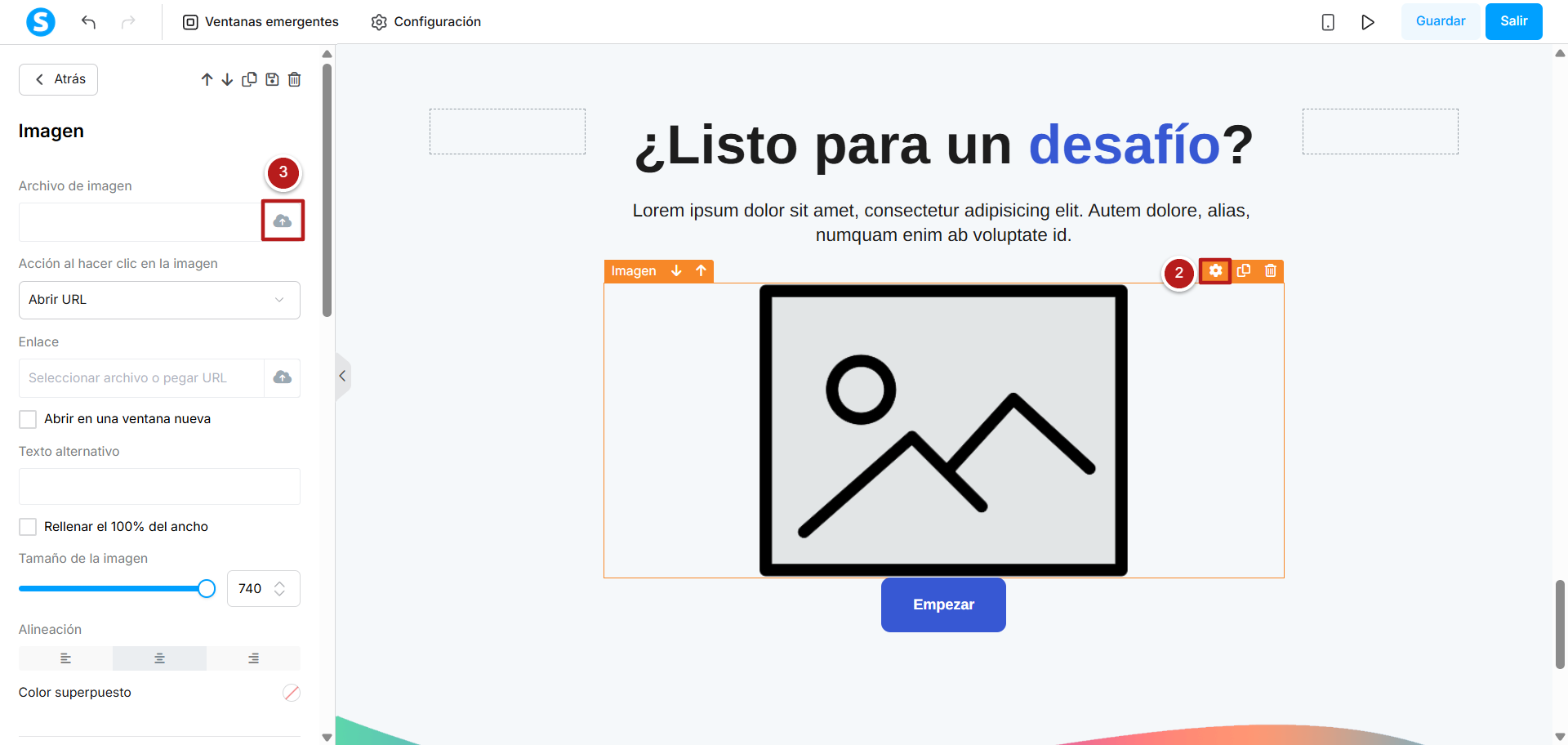
Task: Click the canvas scroll up arrow
Action: tap(1560, 54)
